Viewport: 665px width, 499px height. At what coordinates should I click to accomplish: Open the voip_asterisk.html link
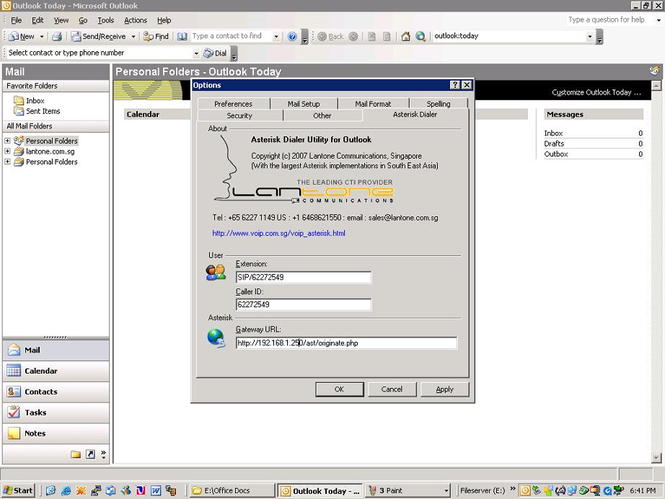click(x=279, y=233)
